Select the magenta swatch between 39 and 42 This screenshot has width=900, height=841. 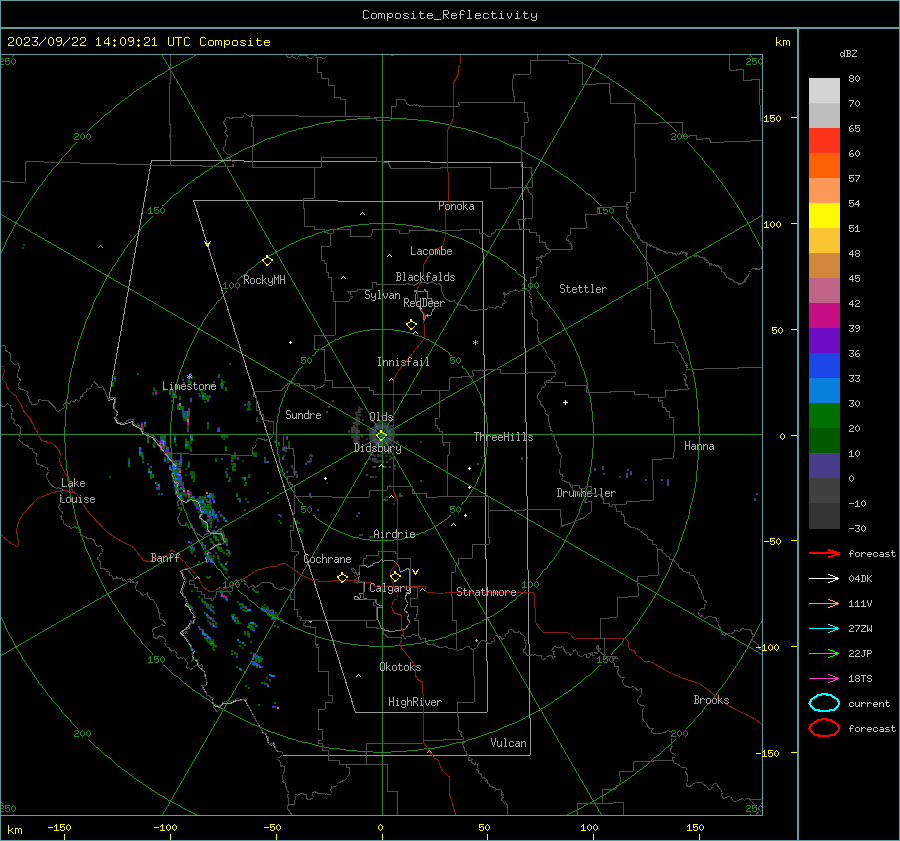point(824,316)
